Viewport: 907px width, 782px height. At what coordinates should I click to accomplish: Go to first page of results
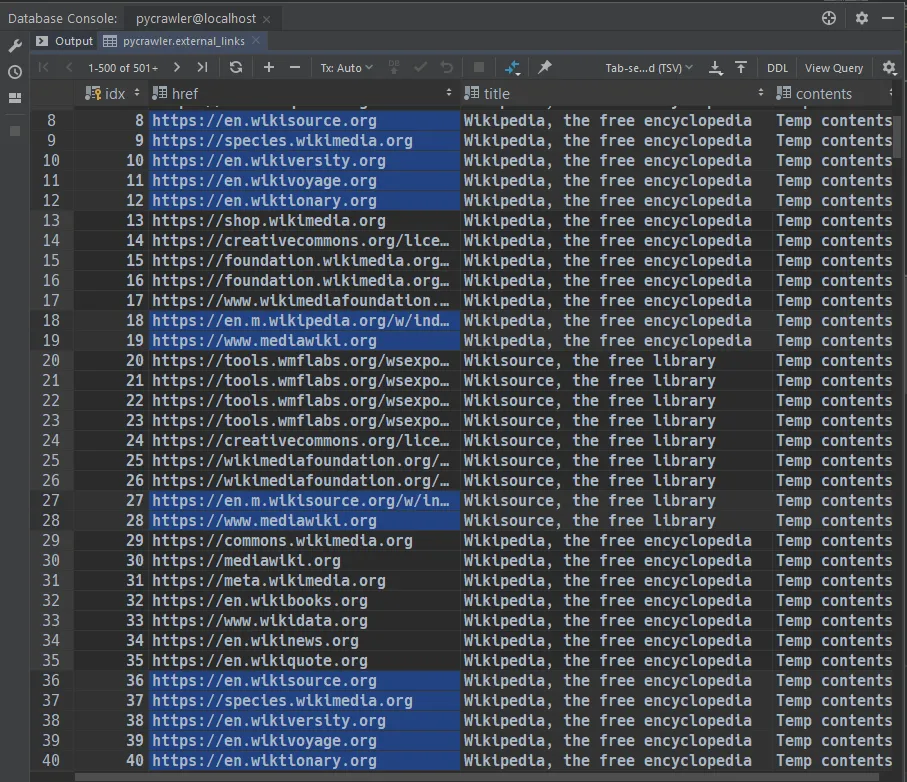click(43, 68)
